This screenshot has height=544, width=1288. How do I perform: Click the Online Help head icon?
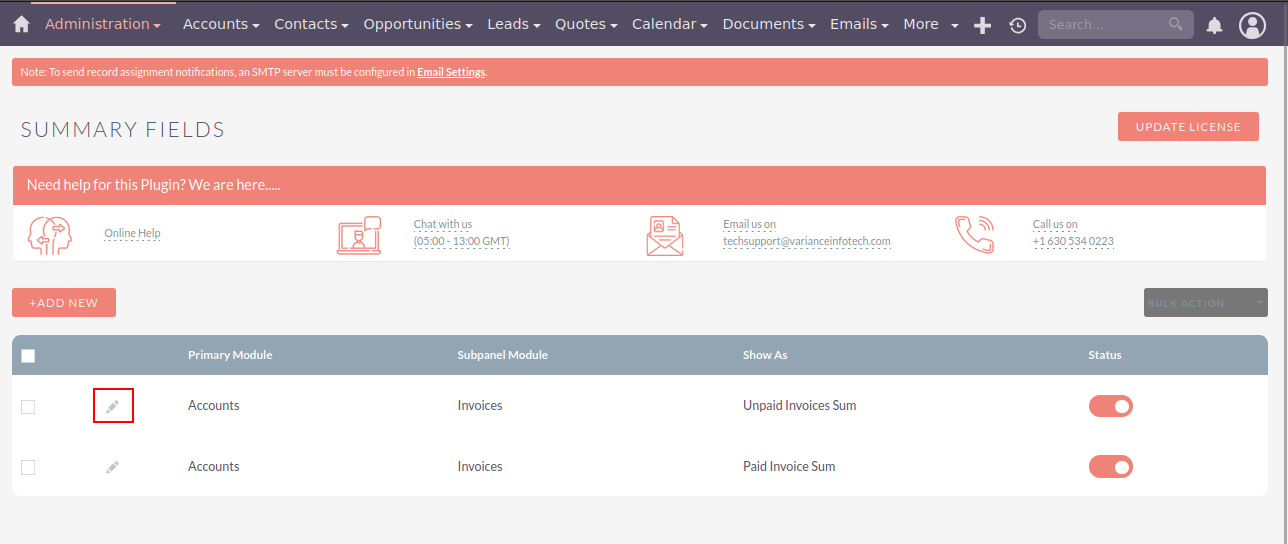51,234
